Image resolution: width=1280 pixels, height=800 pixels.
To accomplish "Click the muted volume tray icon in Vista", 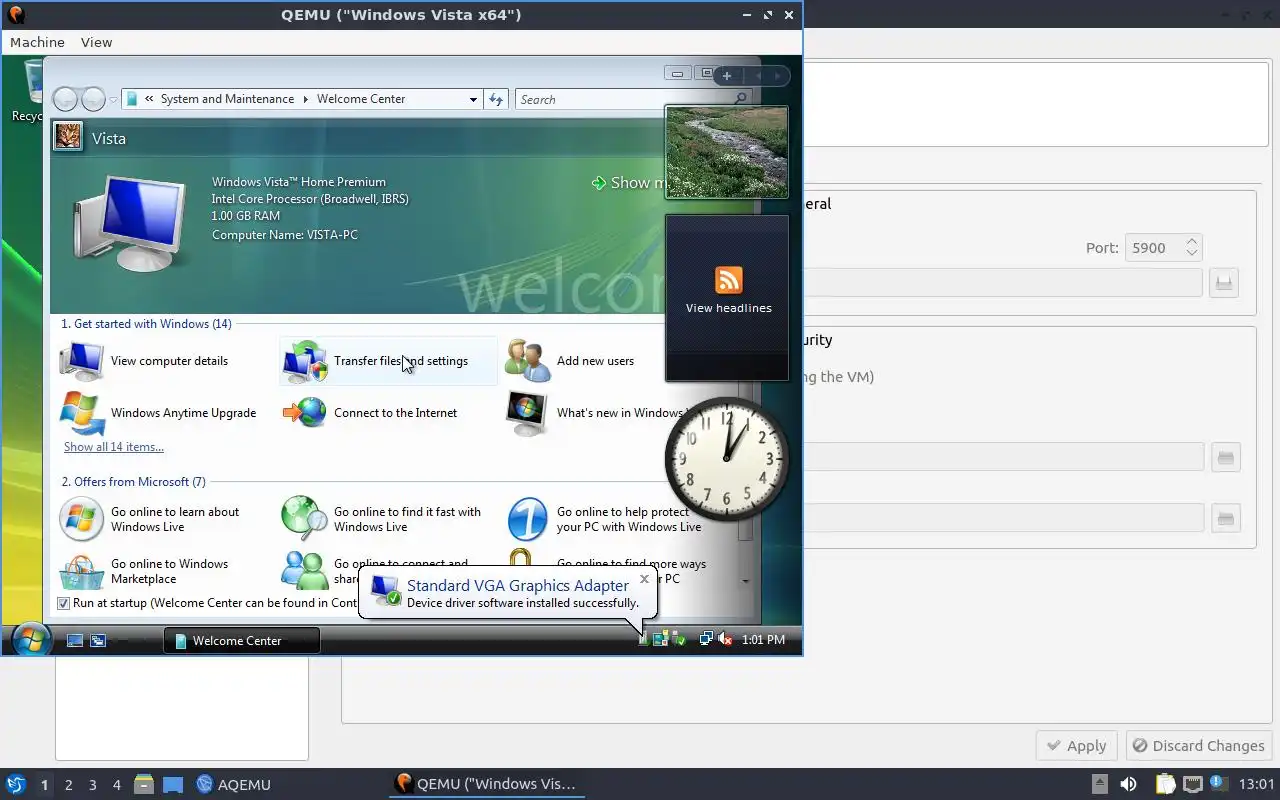I will coord(726,639).
